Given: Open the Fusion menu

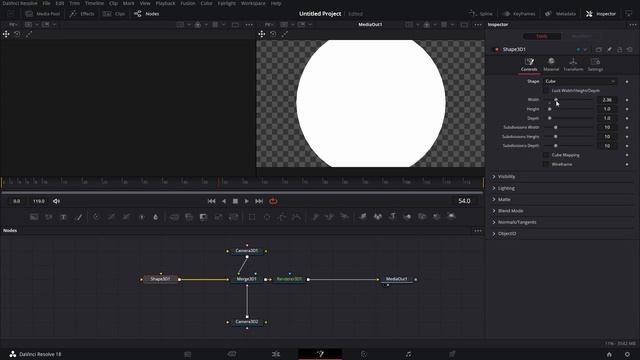Looking at the screenshot, I should coord(188,3).
